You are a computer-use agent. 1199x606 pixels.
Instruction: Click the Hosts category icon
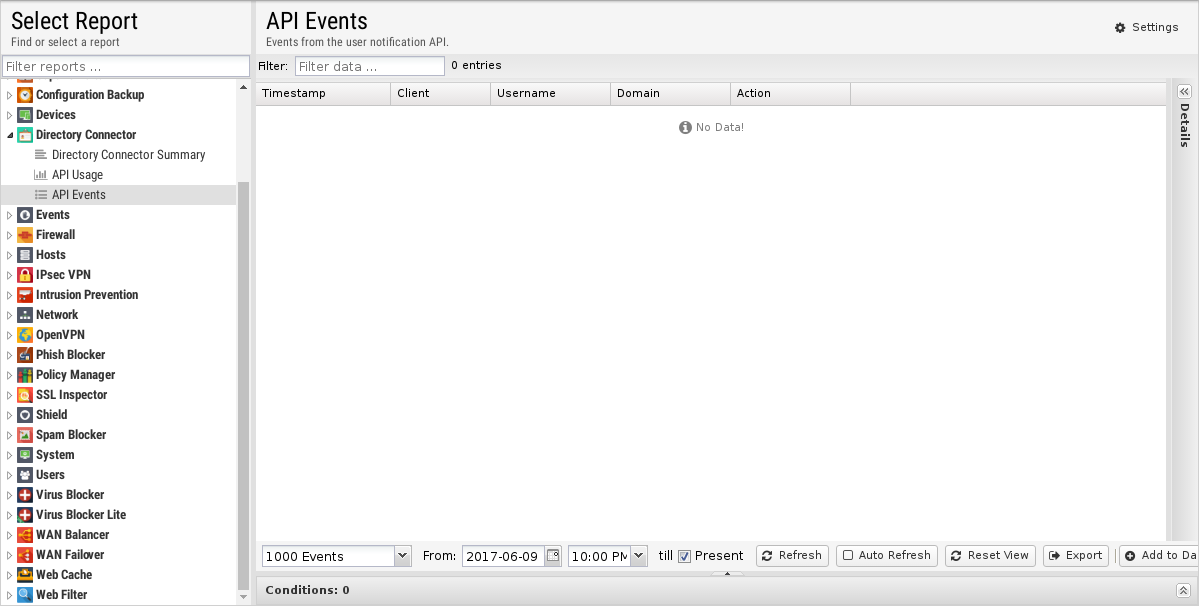(25, 254)
